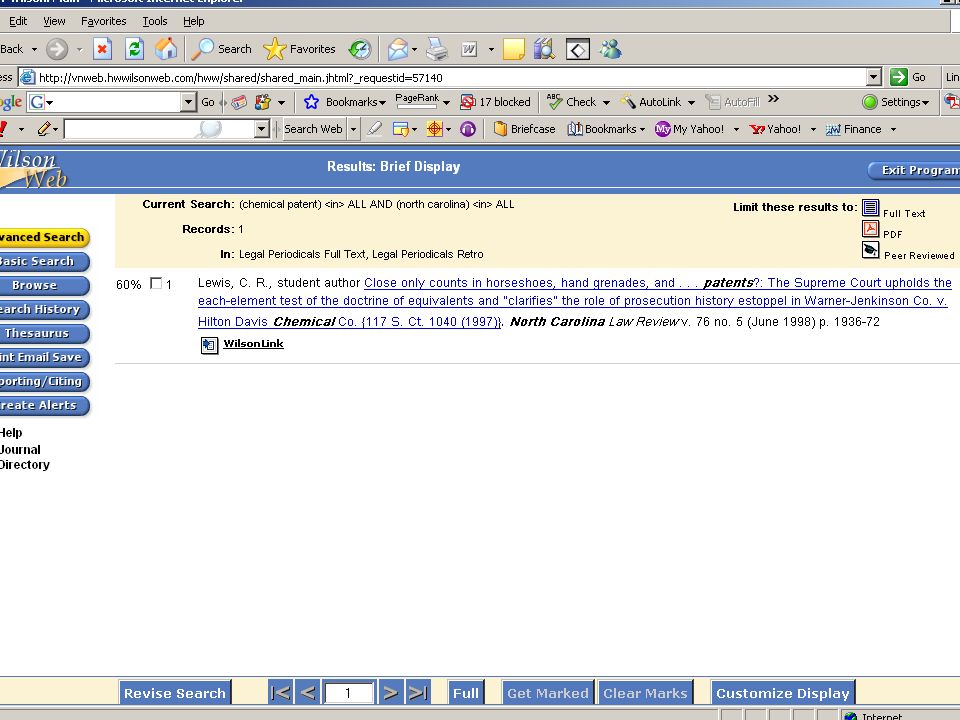This screenshot has height=720, width=960.
Task: Click the yellow note Discuss icon
Action: (x=514, y=49)
